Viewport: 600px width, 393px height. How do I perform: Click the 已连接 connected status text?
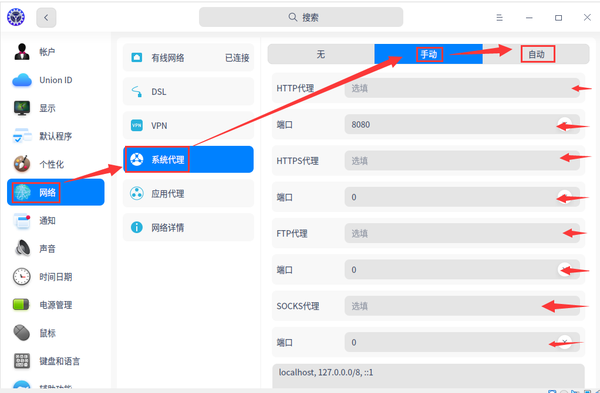(237, 58)
